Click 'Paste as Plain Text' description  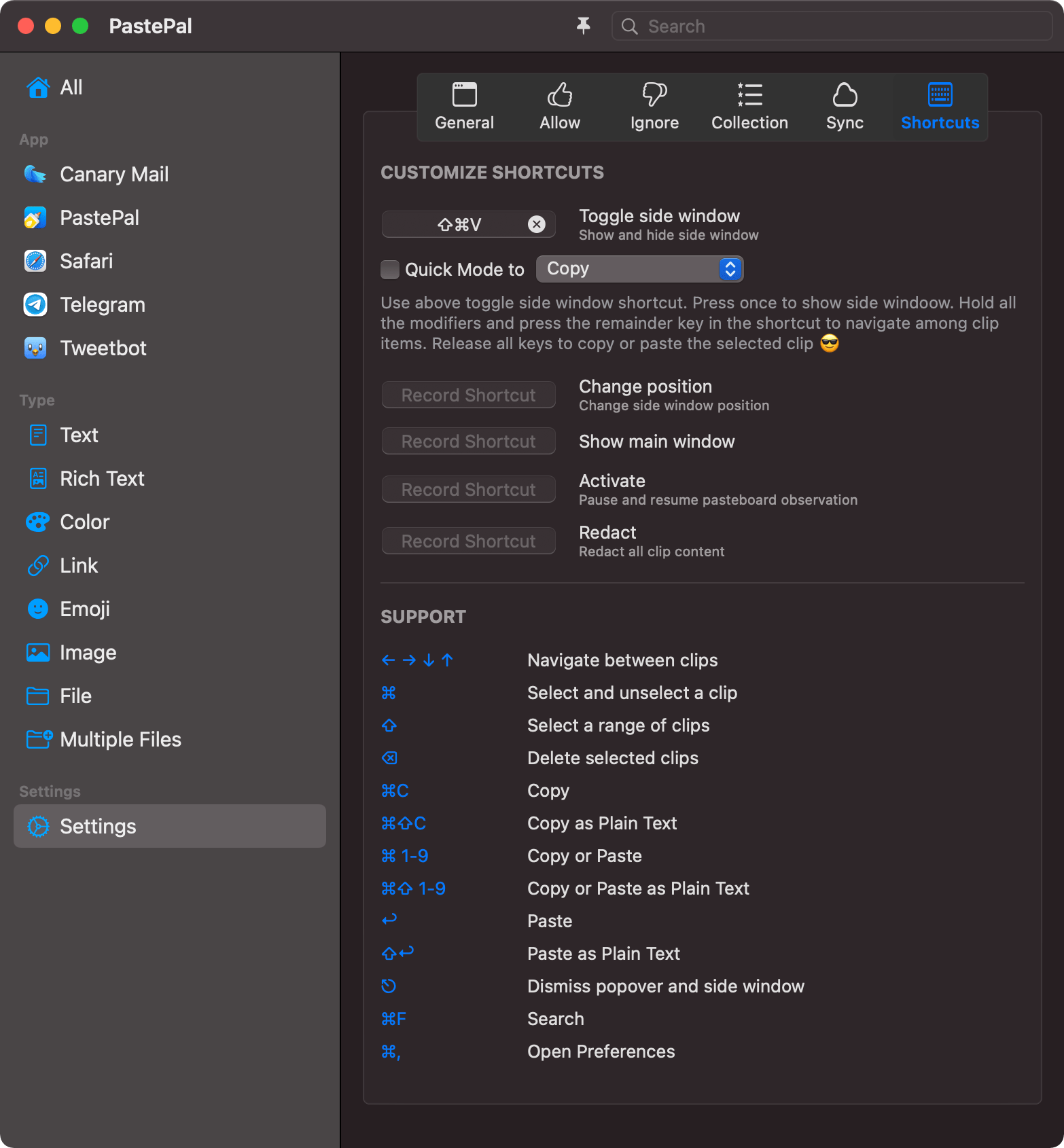tap(603, 954)
